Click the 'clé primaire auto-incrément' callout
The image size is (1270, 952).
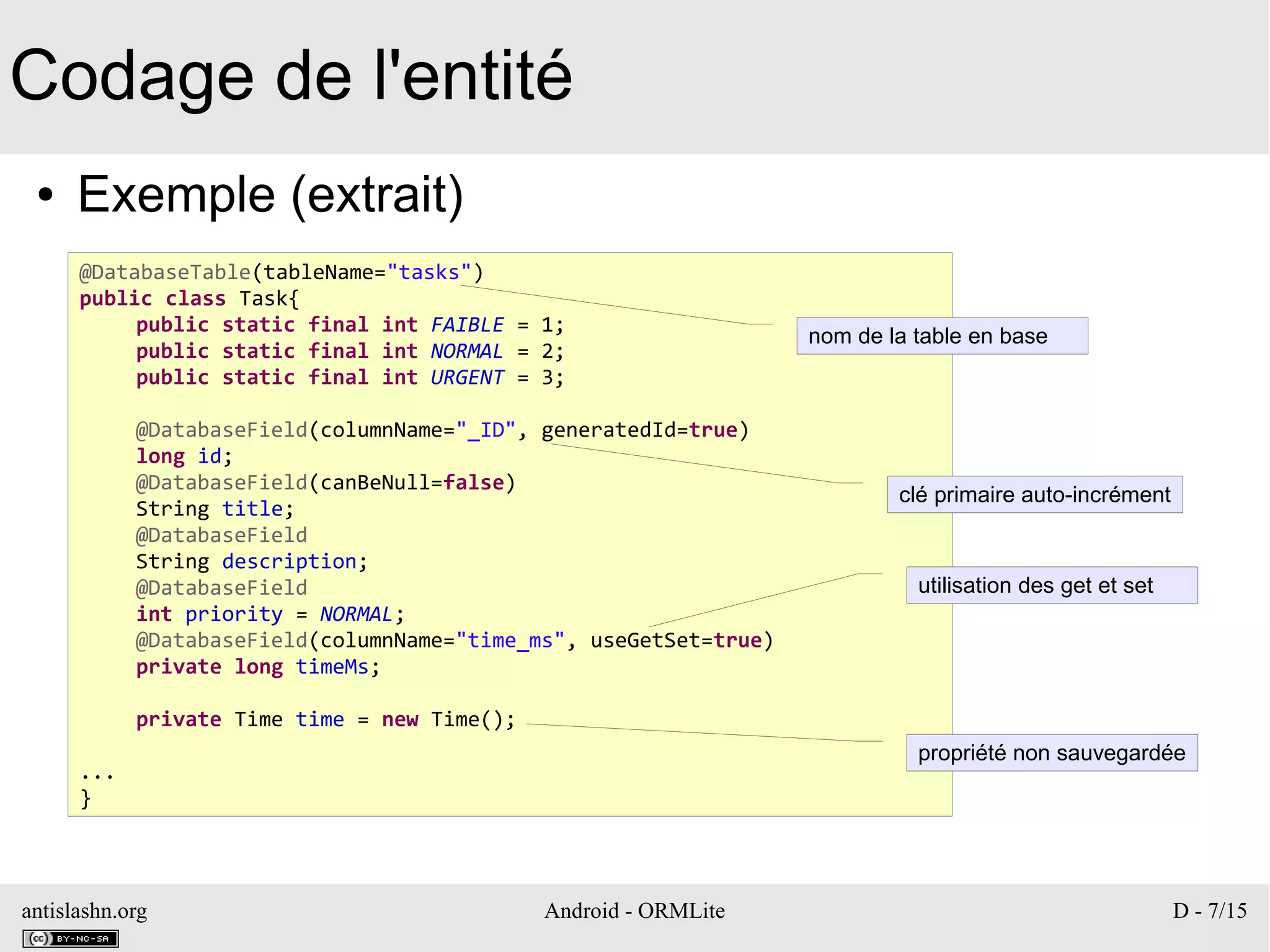tap(1035, 494)
